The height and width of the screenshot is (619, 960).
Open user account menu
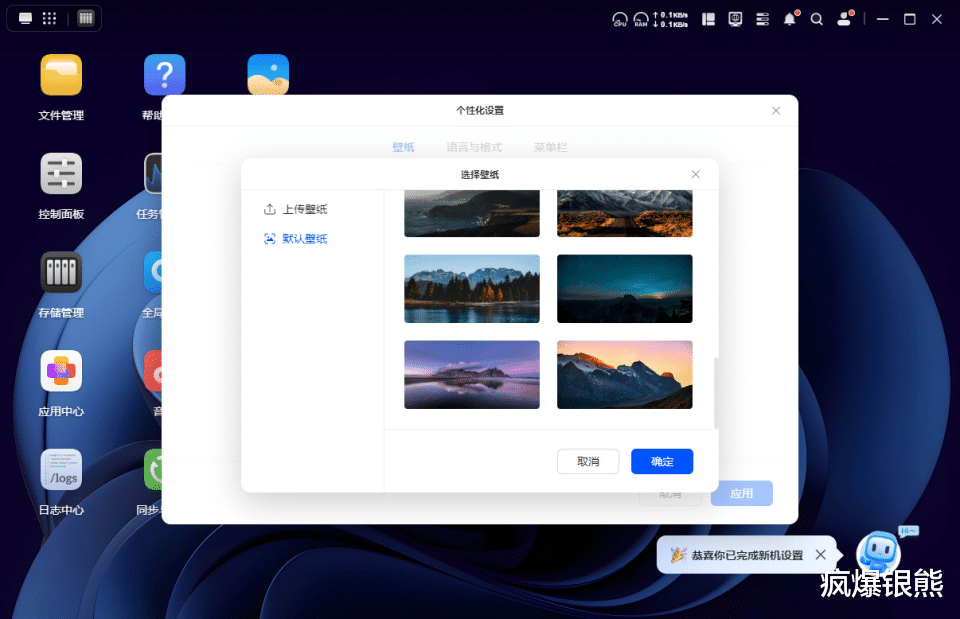845,20
